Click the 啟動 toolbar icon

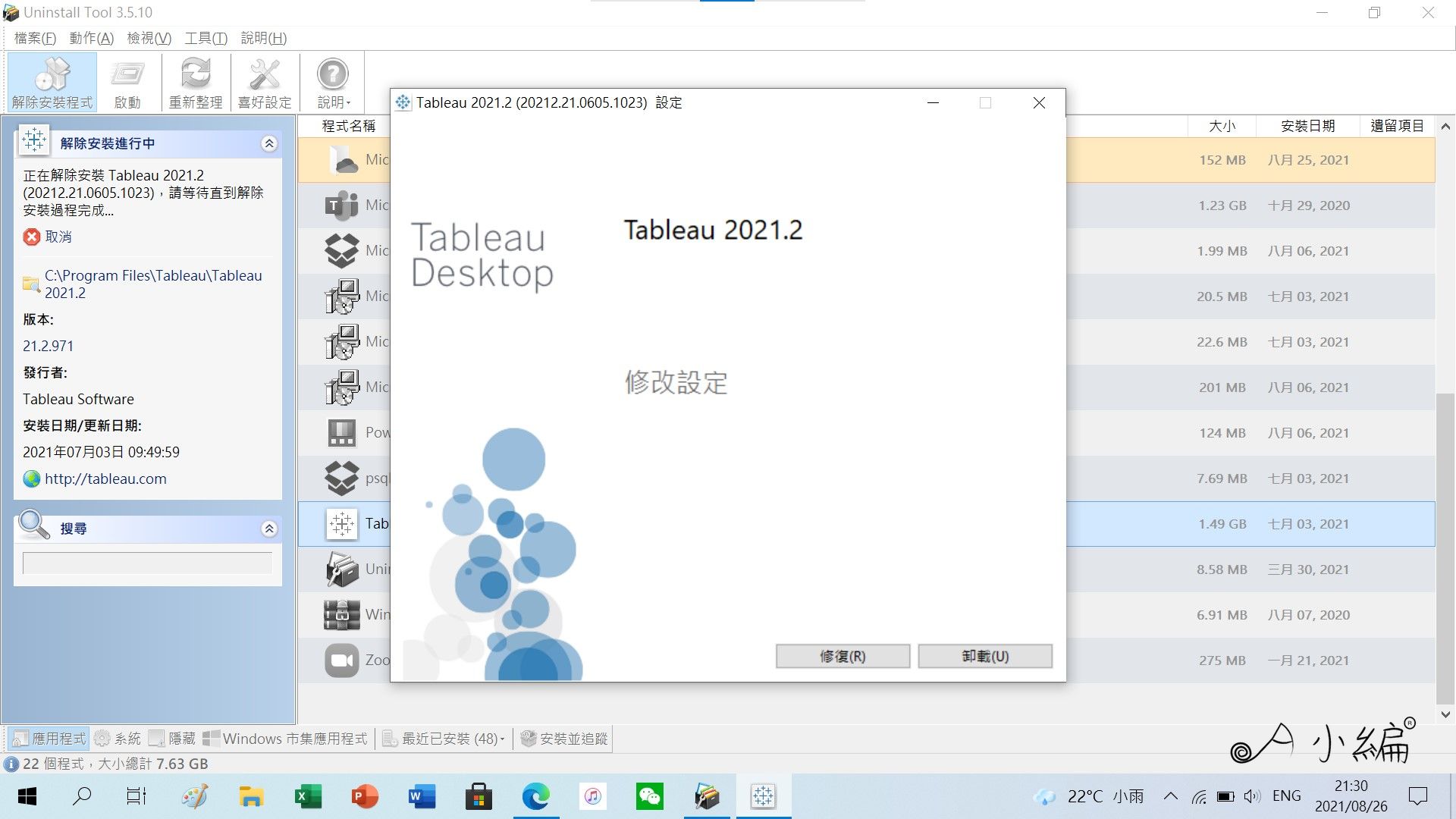pos(127,82)
